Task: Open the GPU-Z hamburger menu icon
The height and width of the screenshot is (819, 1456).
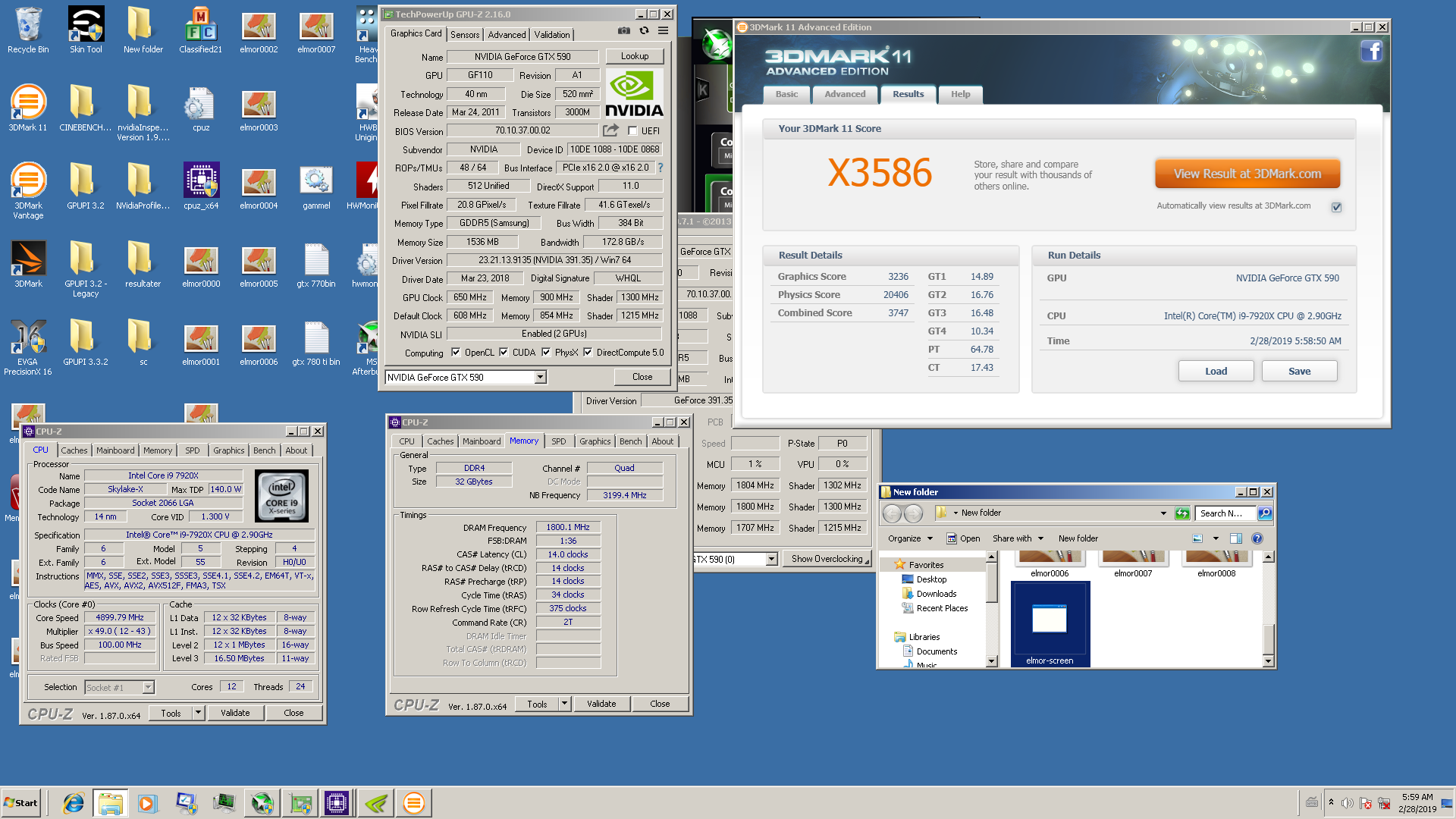Action: point(664,31)
